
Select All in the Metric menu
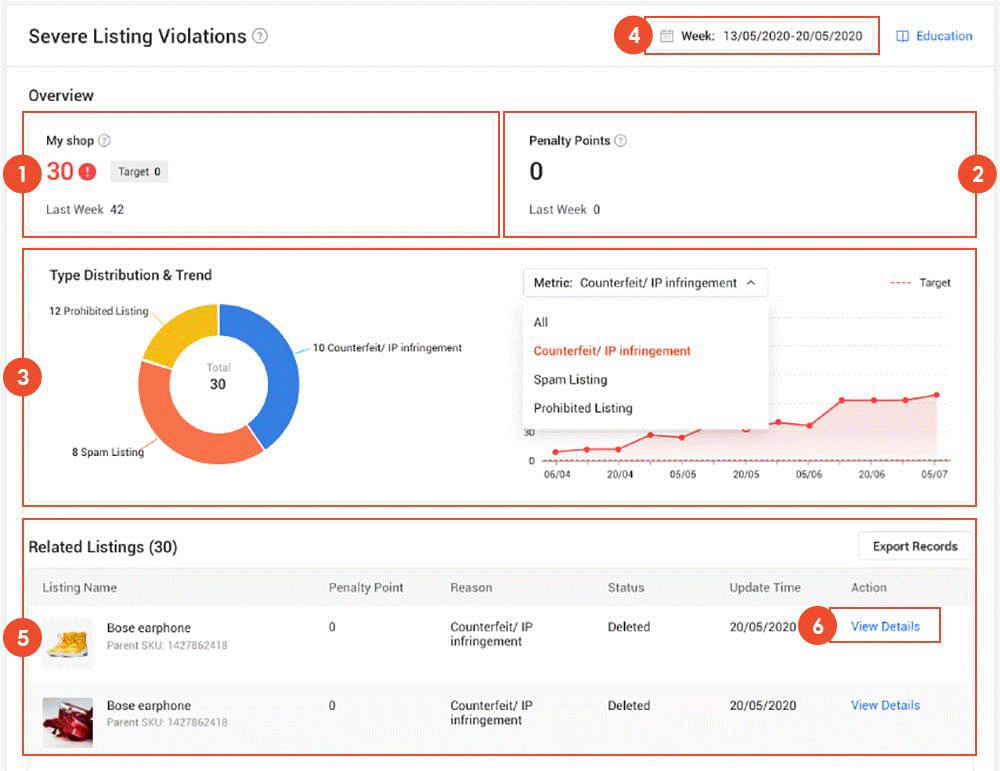(x=541, y=322)
